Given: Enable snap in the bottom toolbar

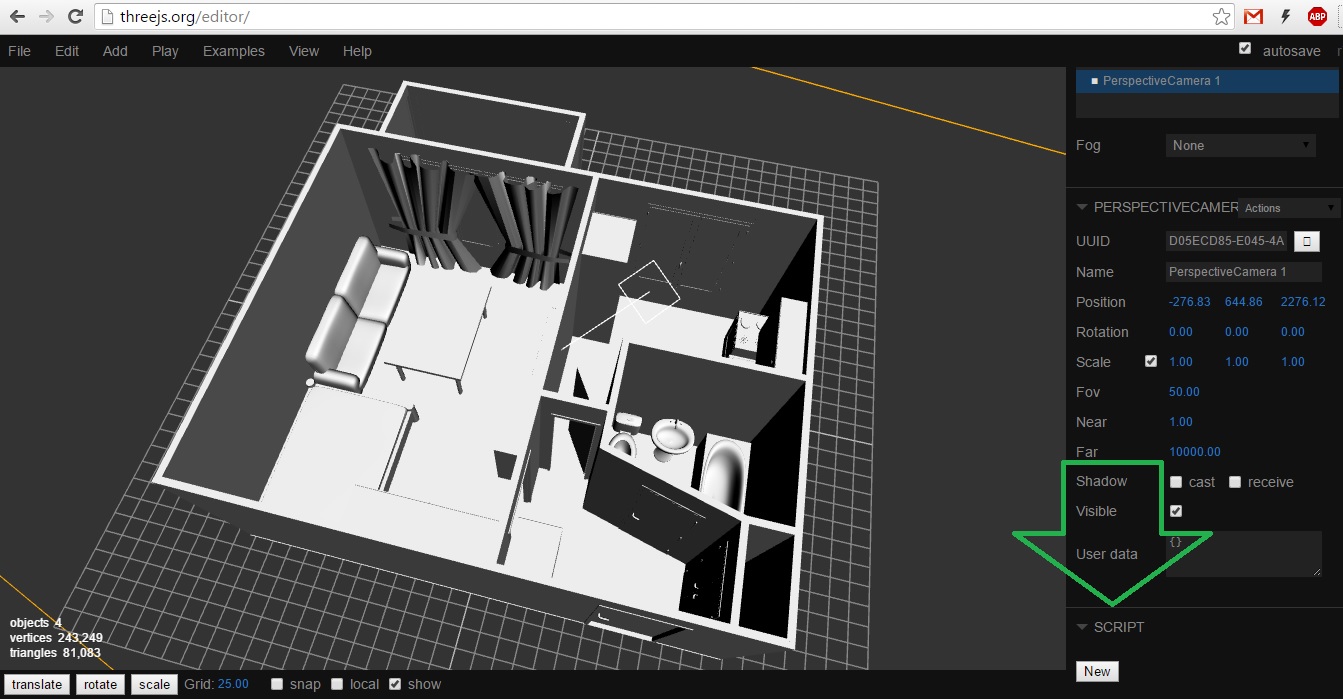Looking at the screenshot, I should pos(276,684).
